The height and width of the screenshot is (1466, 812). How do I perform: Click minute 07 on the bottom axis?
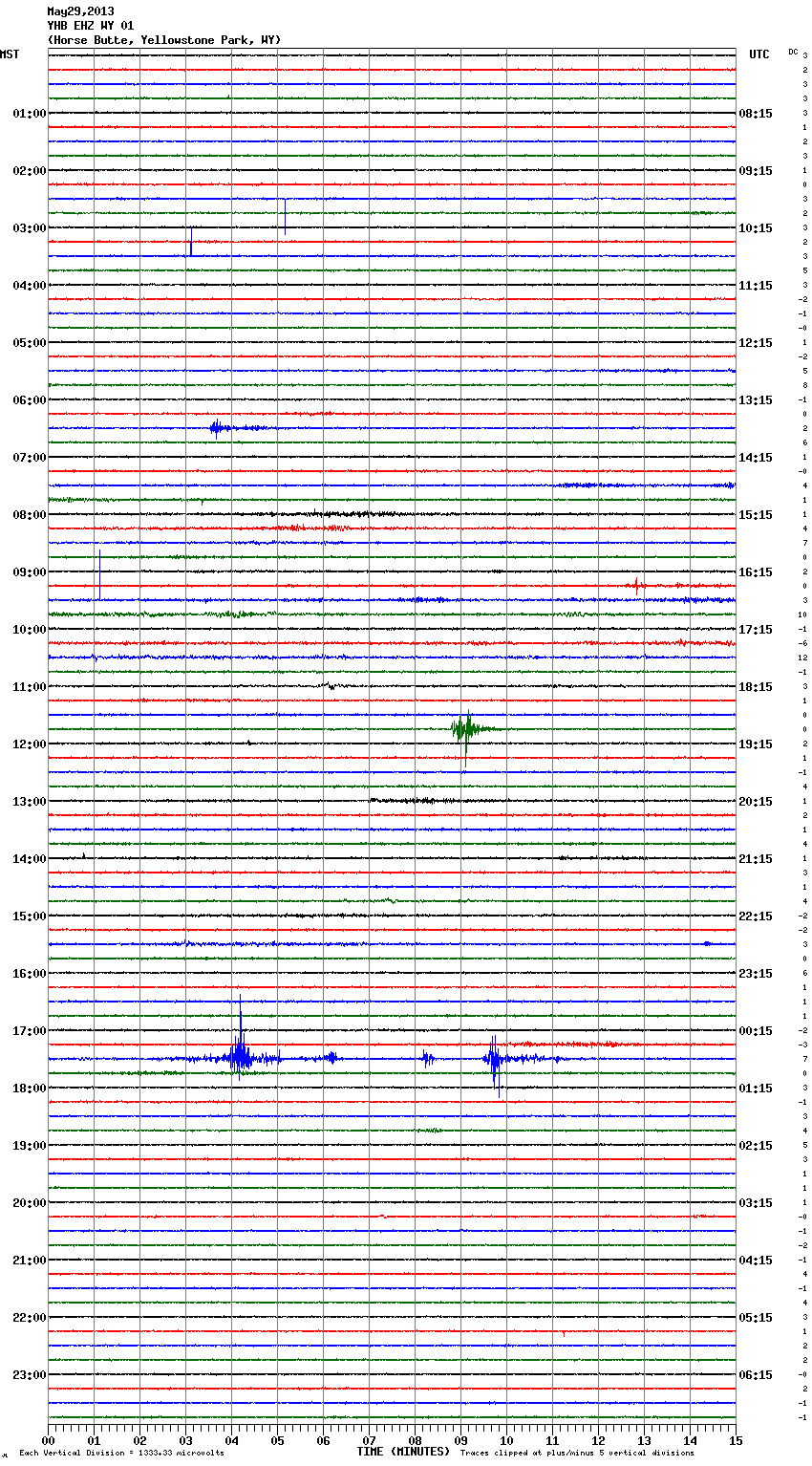click(x=369, y=1440)
